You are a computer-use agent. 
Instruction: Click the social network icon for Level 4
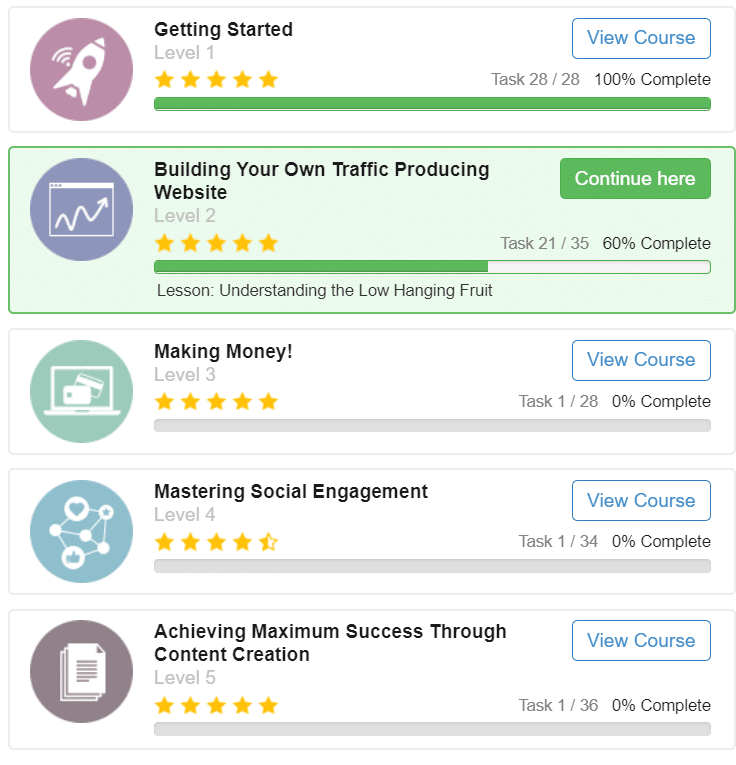81,531
